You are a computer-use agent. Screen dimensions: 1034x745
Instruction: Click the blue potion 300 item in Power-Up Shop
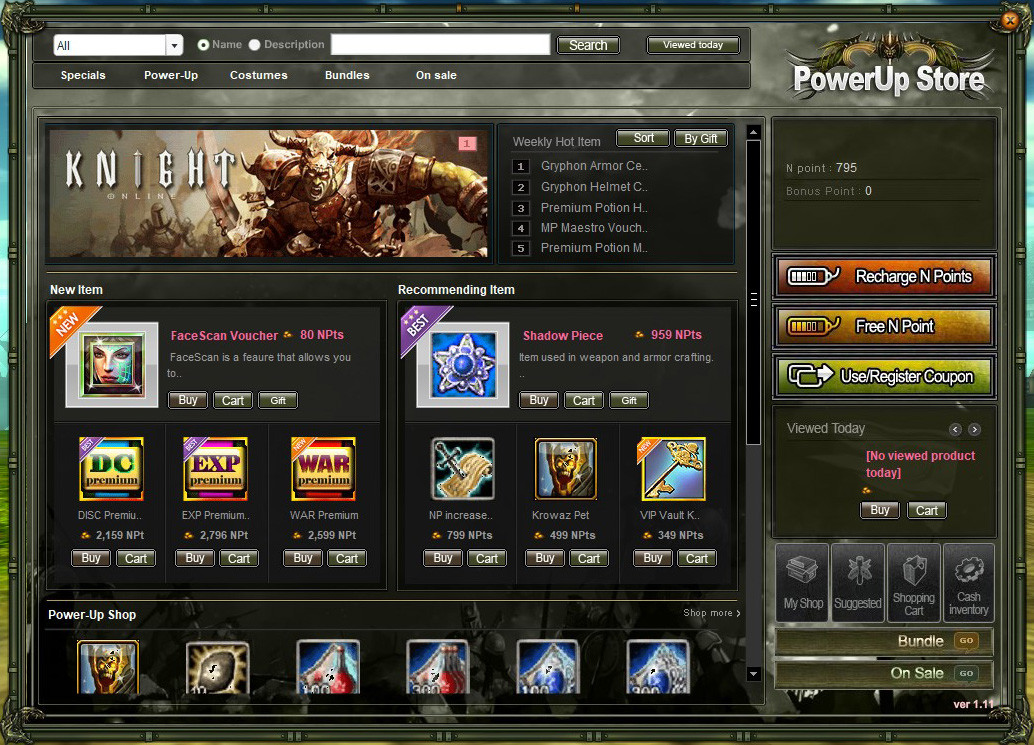[658, 667]
